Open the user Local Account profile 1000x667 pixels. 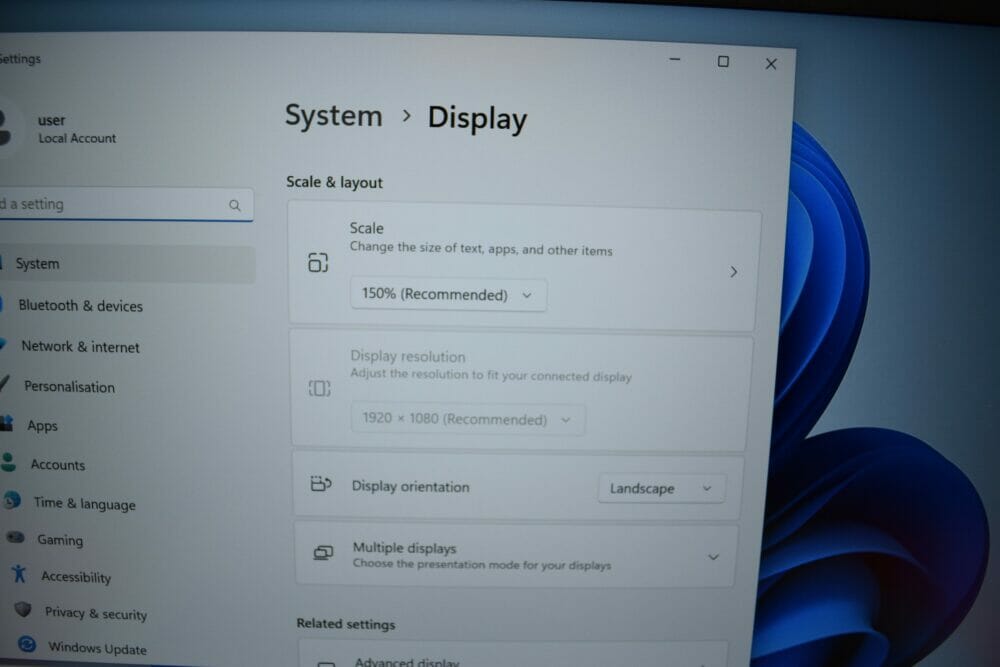(61, 129)
